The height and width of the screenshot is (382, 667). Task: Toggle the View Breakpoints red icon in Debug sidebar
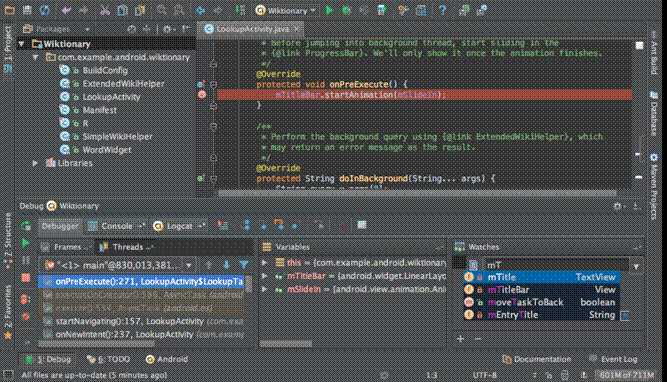pos(25,299)
